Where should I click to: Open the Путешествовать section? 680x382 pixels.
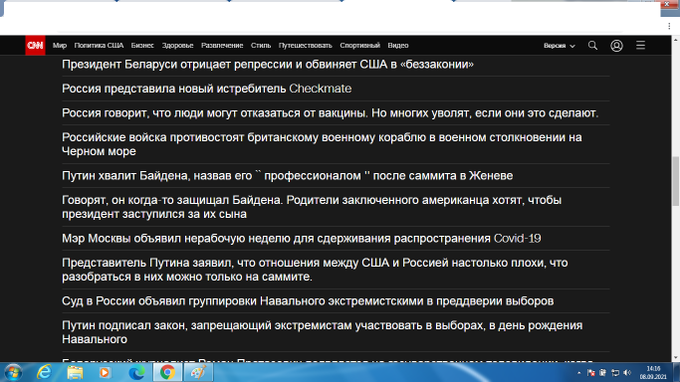305,46
